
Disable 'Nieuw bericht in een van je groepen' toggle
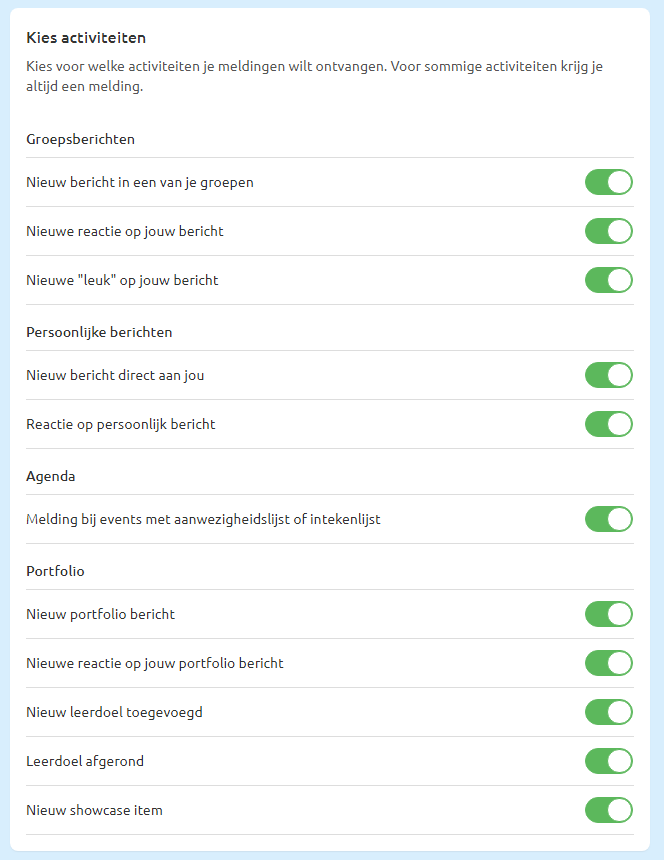pos(609,182)
